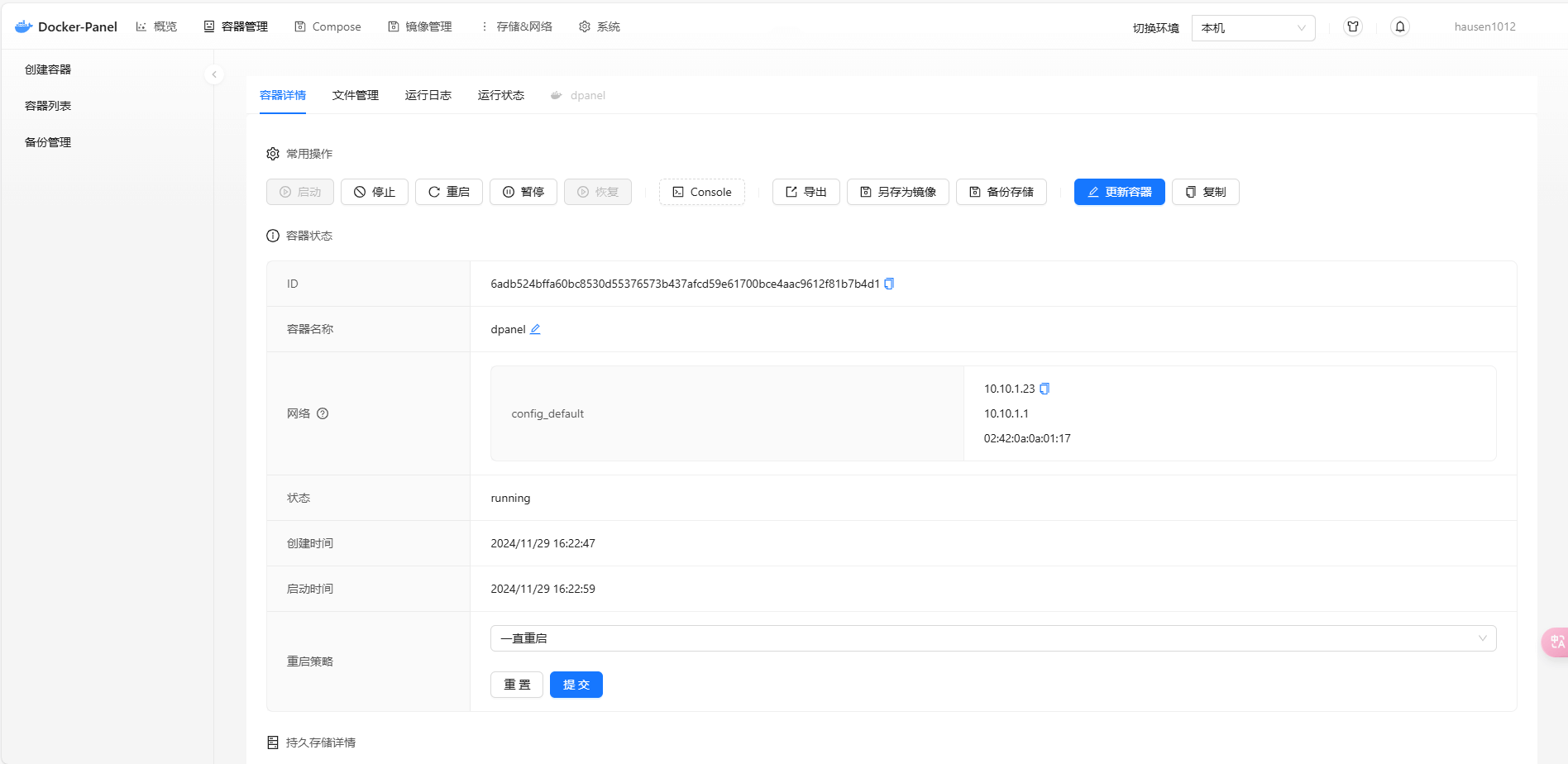Open the 切换环境 environment selector

tap(1252, 27)
